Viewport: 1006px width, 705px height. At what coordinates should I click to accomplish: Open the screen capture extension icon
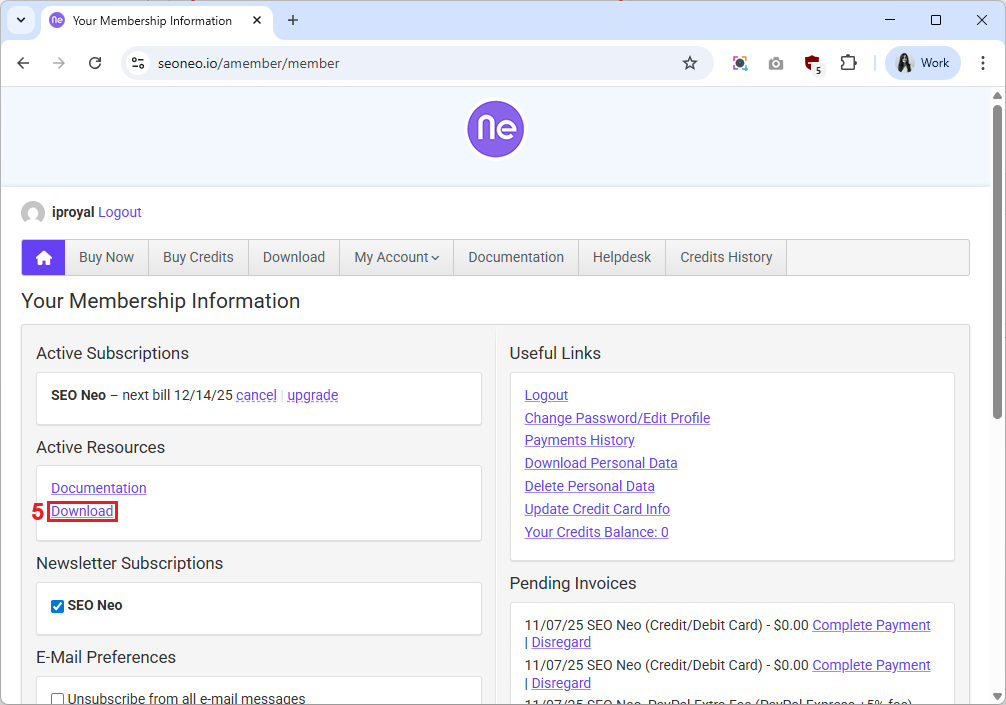pyautogui.click(x=740, y=63)
